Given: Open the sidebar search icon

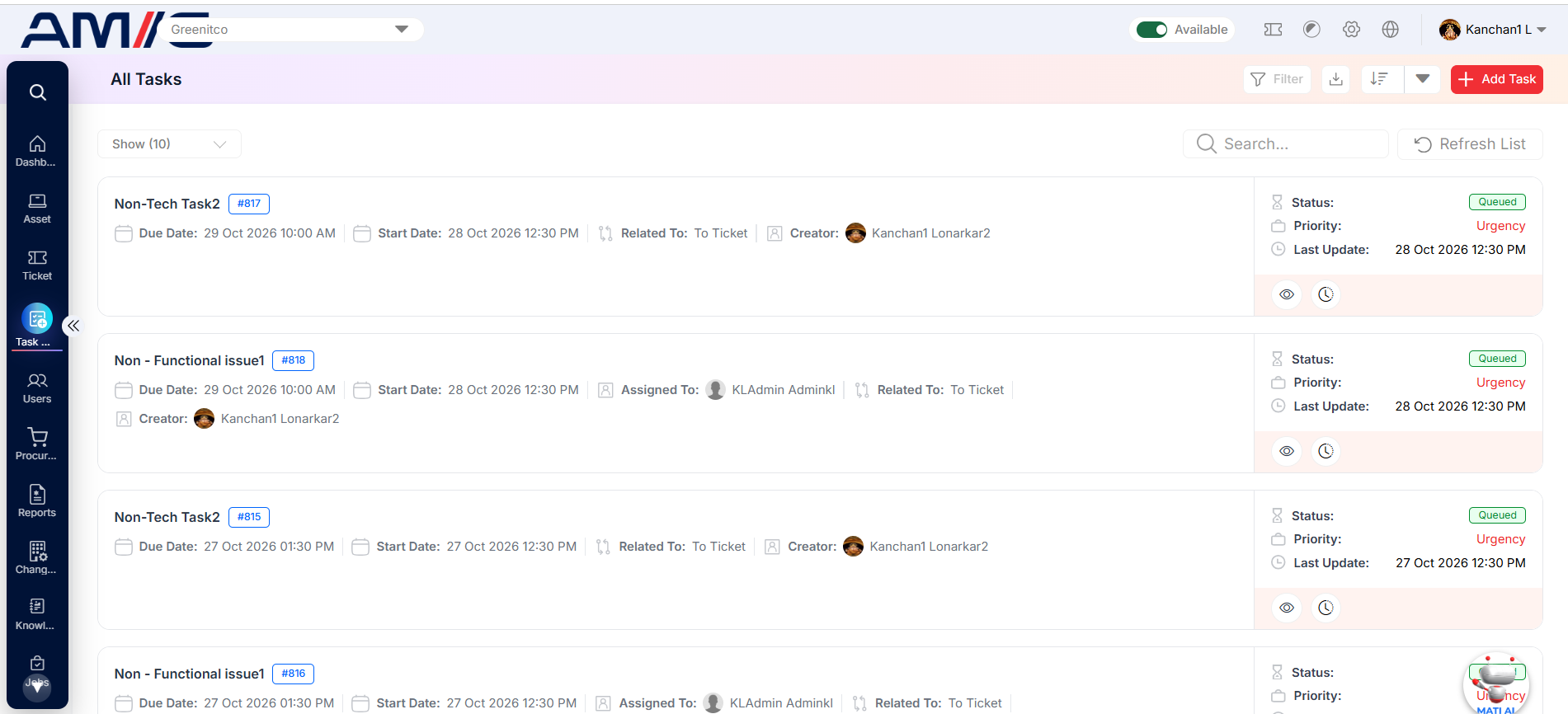Looking at the screenshot, I should [x=38, y=92].
